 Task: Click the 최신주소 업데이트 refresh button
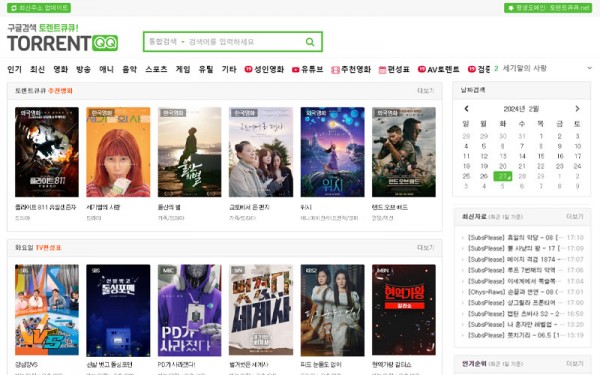click(39, 8)
